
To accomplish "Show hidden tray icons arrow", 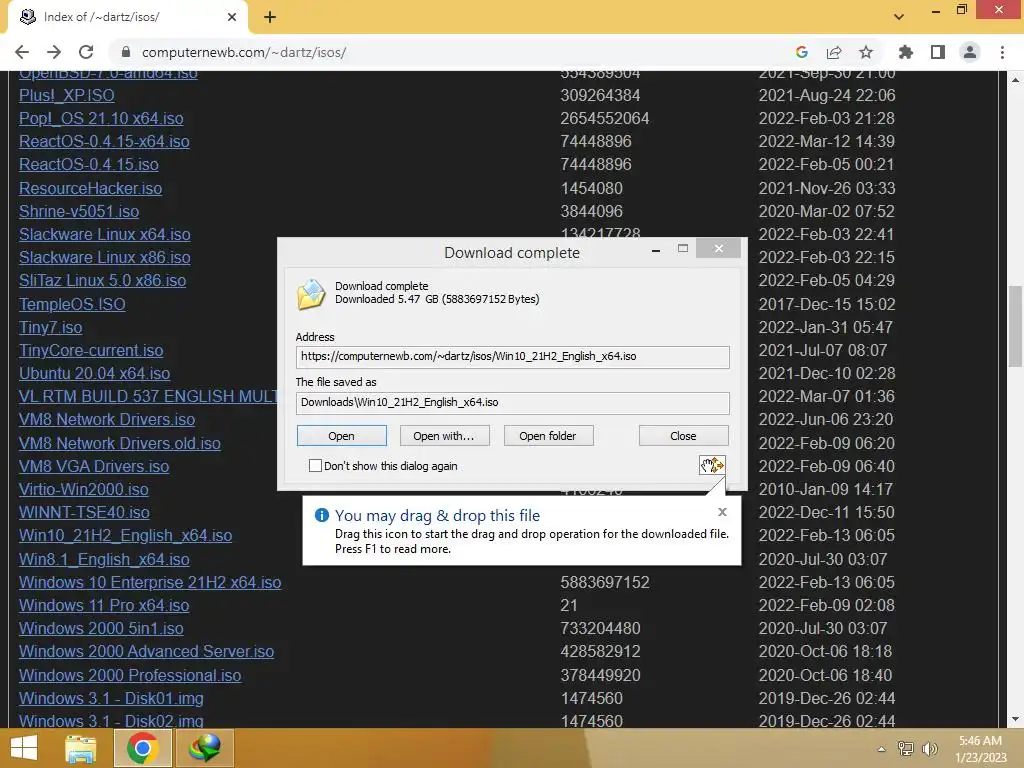I will [x=882, y=749].
